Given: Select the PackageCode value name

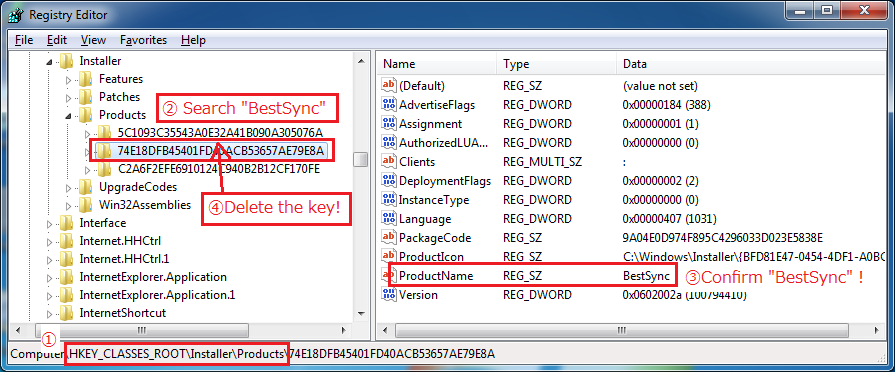Looking at the screenshot, I should pos(435,237).
